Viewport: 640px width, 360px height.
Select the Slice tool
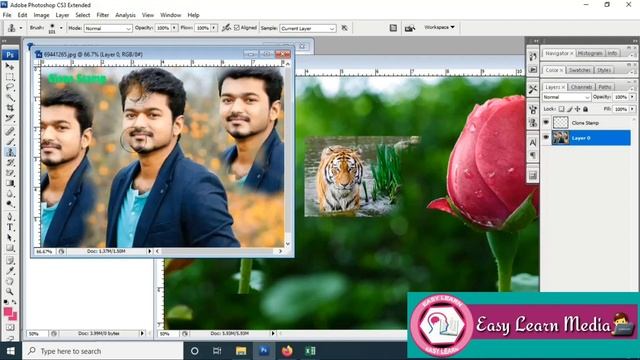[x=10, y=119]
